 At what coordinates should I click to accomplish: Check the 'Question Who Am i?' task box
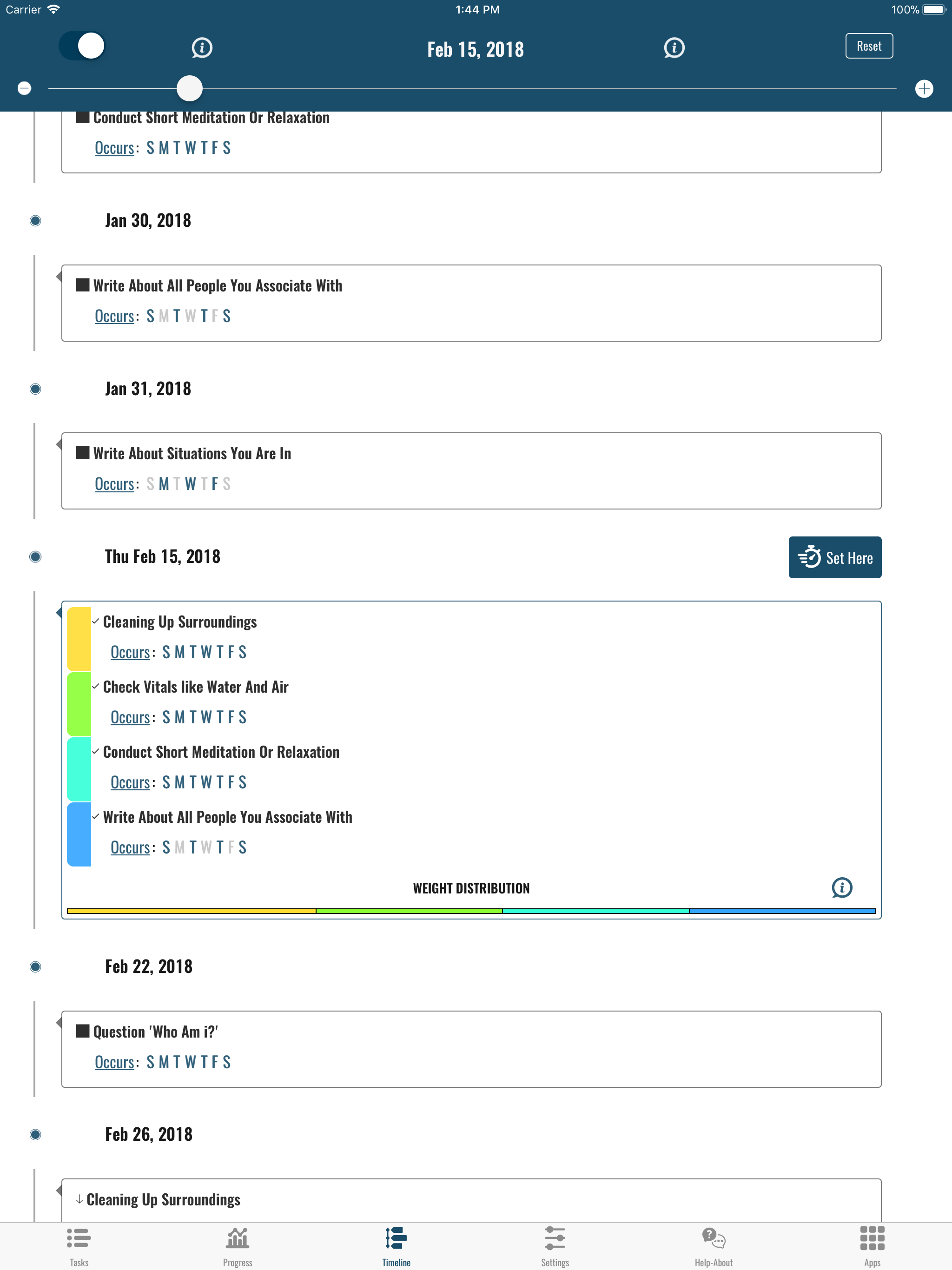point(83,1031)
